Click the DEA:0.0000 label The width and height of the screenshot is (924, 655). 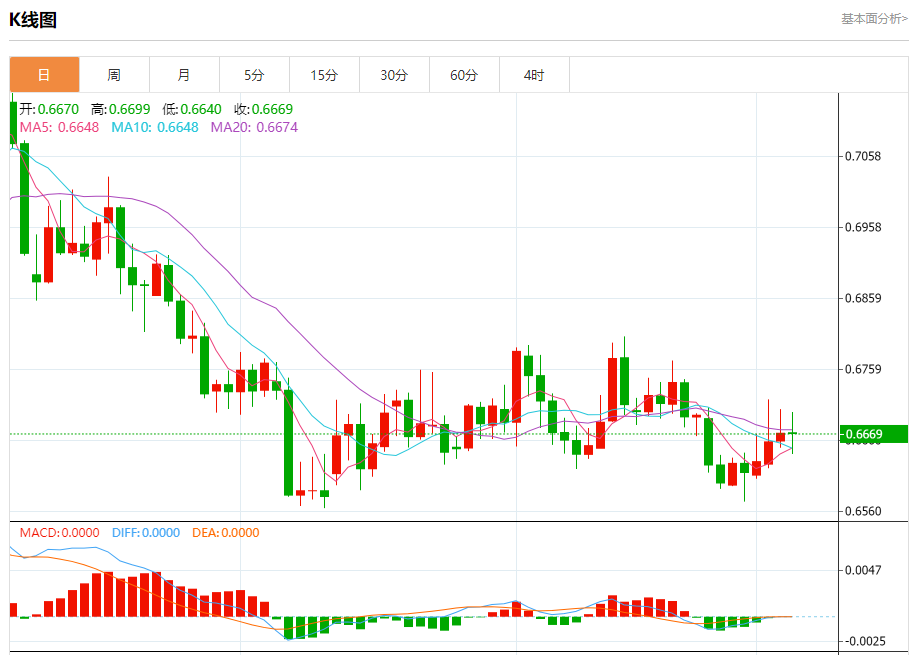(x=226, y=532)
